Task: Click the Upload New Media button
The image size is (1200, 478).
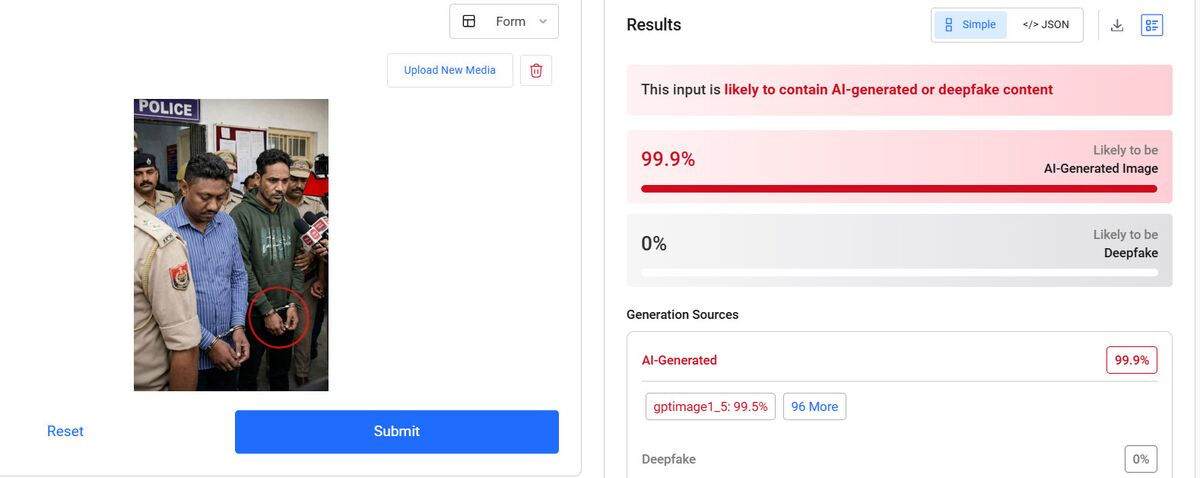Action: (450, 70)
